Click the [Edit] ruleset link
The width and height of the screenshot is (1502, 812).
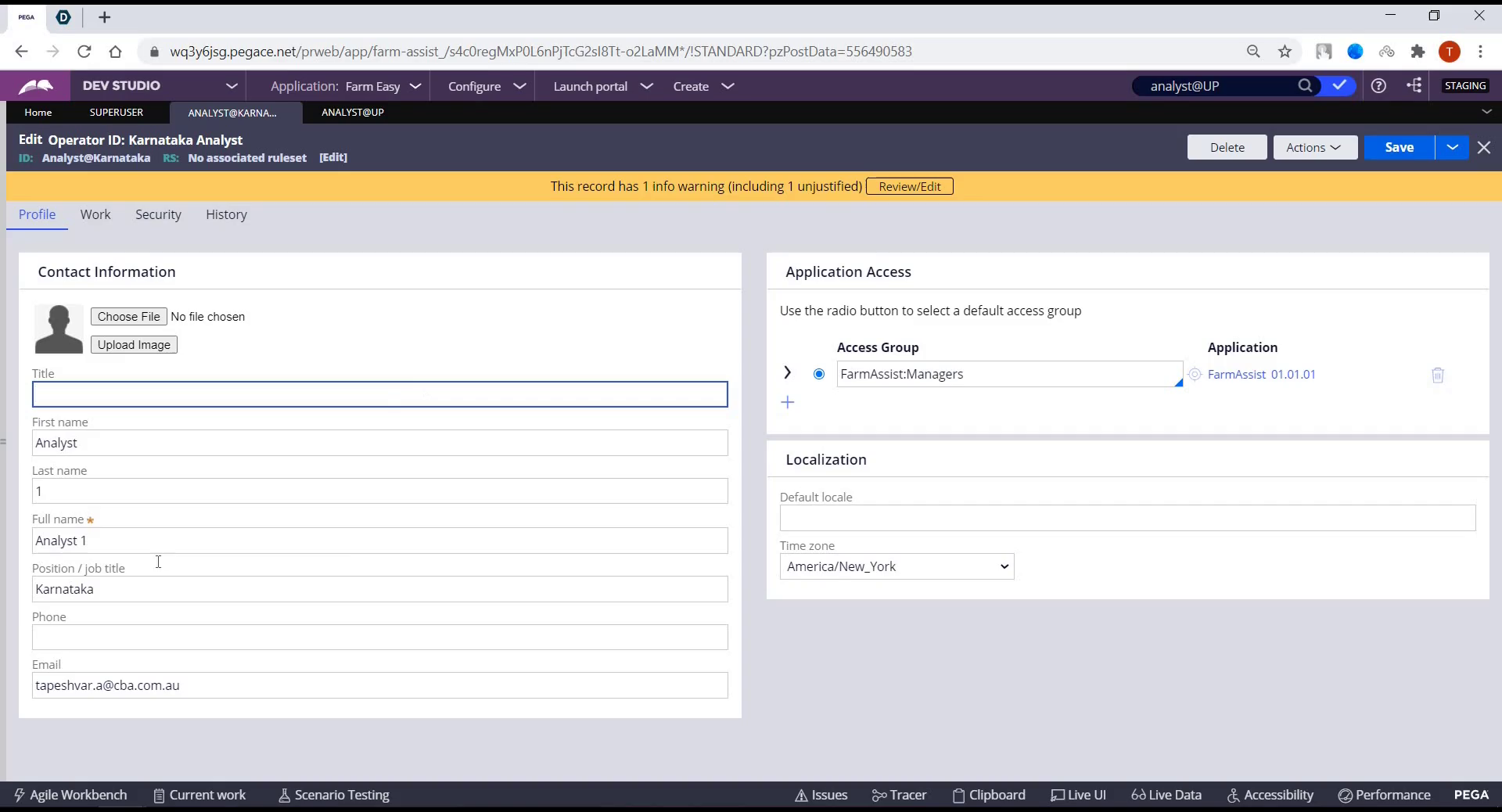tap(333, 157)
